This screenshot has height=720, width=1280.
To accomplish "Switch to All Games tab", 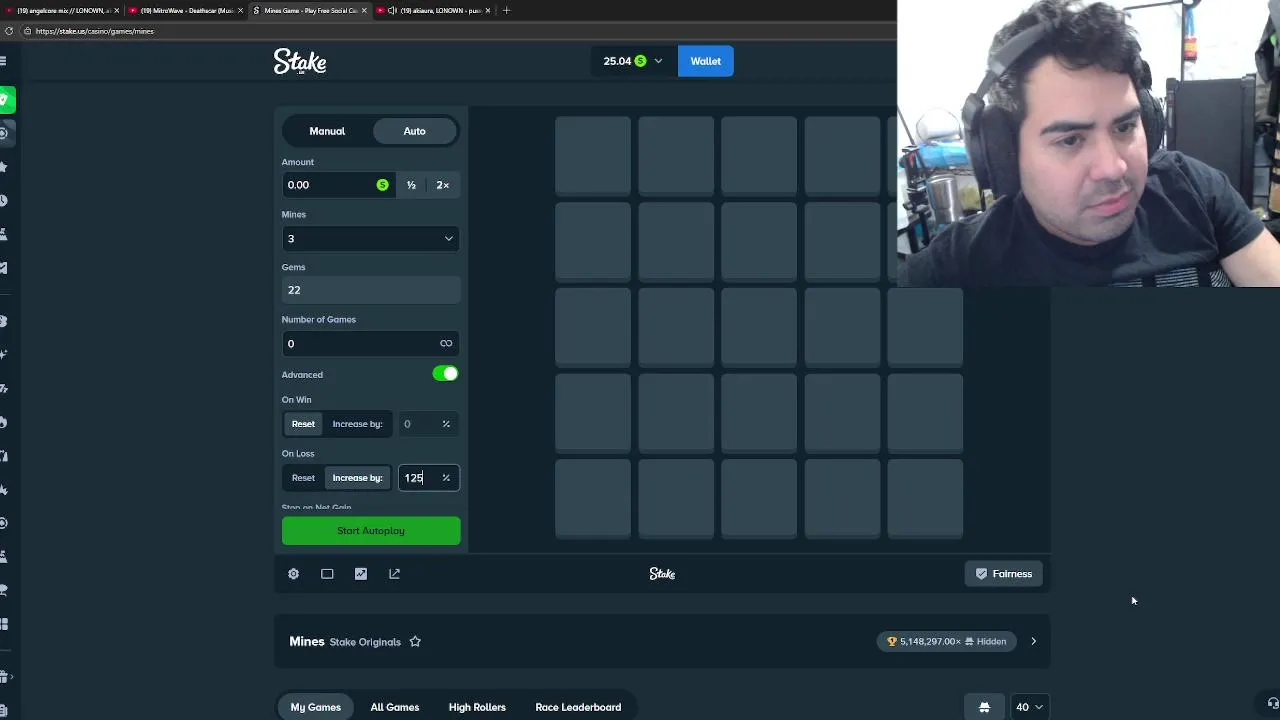I will [x=395, y=707].
